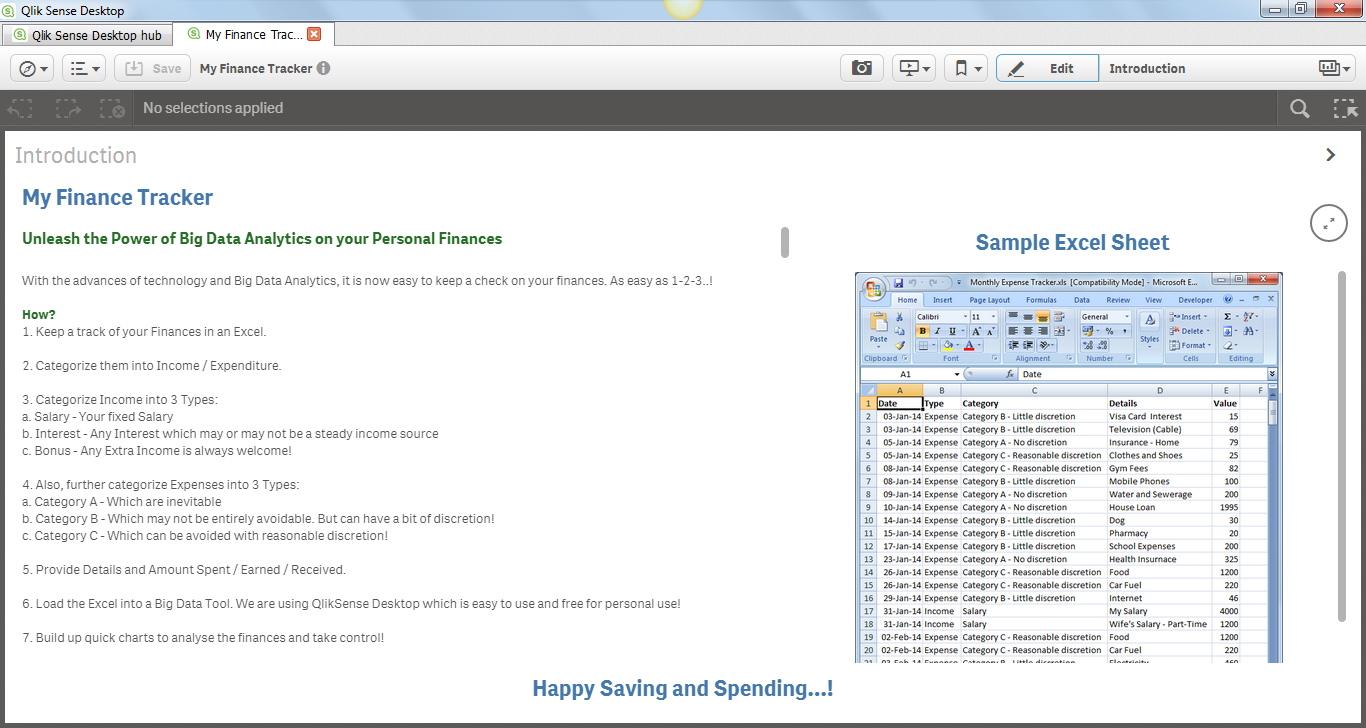The height and width of the screenshot is (728, 1366).
Task: Open the global list menu dropdown
Action: coord(84,68)
